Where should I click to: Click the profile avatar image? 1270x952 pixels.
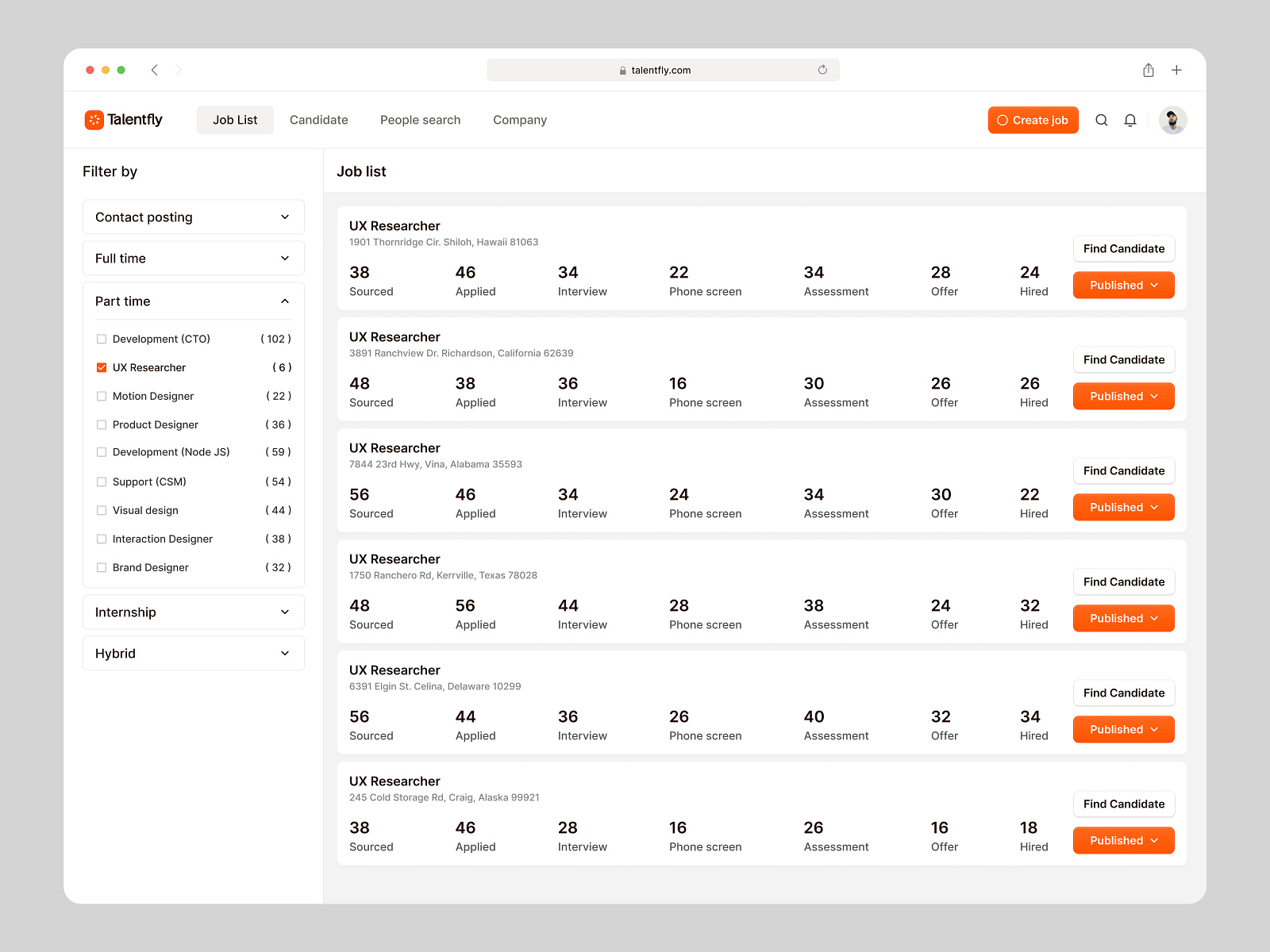pyautogui.click(x=1172, y=120)
